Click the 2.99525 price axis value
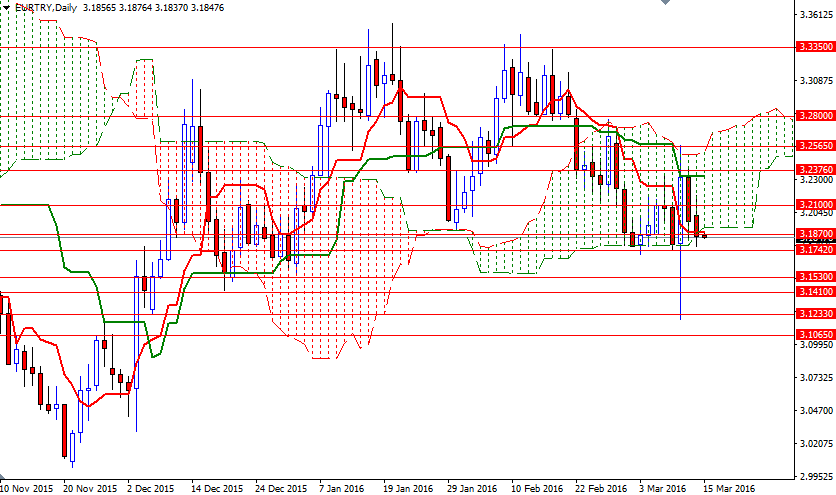The width and height of the screenshot is (836, 495). pyautogui.click(x=816, y=477)
